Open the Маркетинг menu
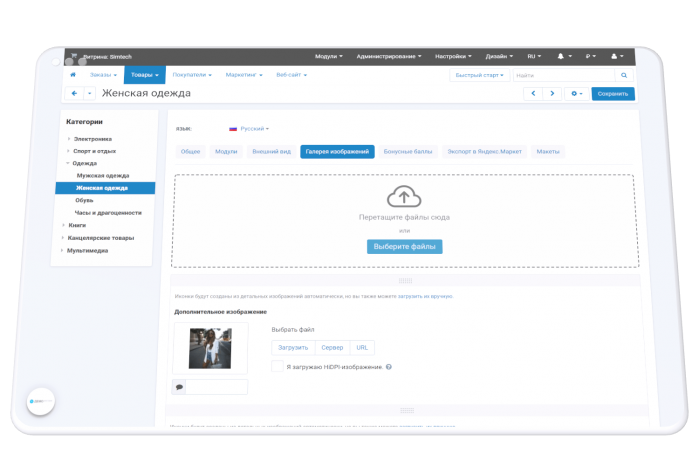 point(244,75)
